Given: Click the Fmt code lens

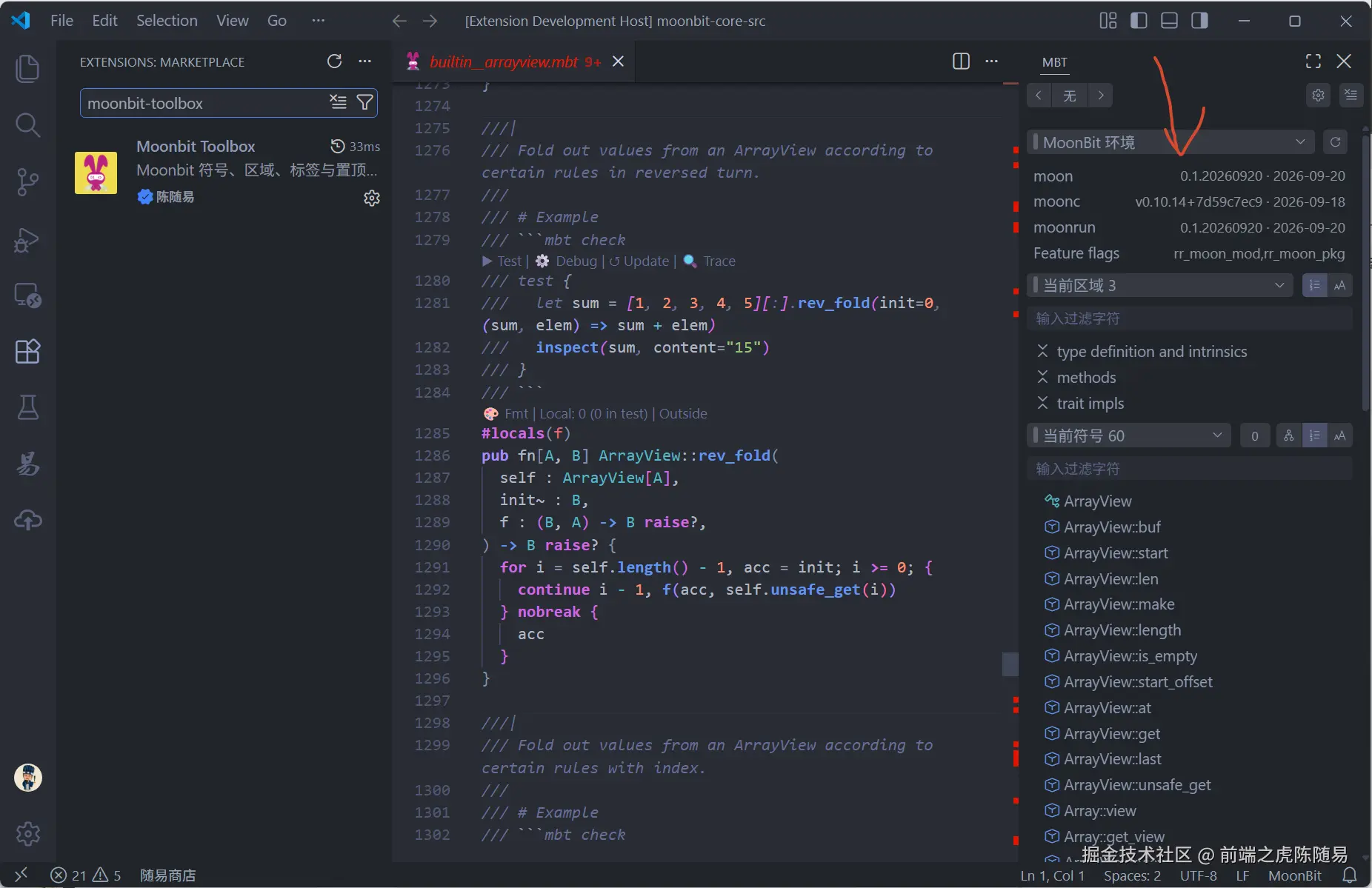Looking at the screenshot, I should 506,413.
